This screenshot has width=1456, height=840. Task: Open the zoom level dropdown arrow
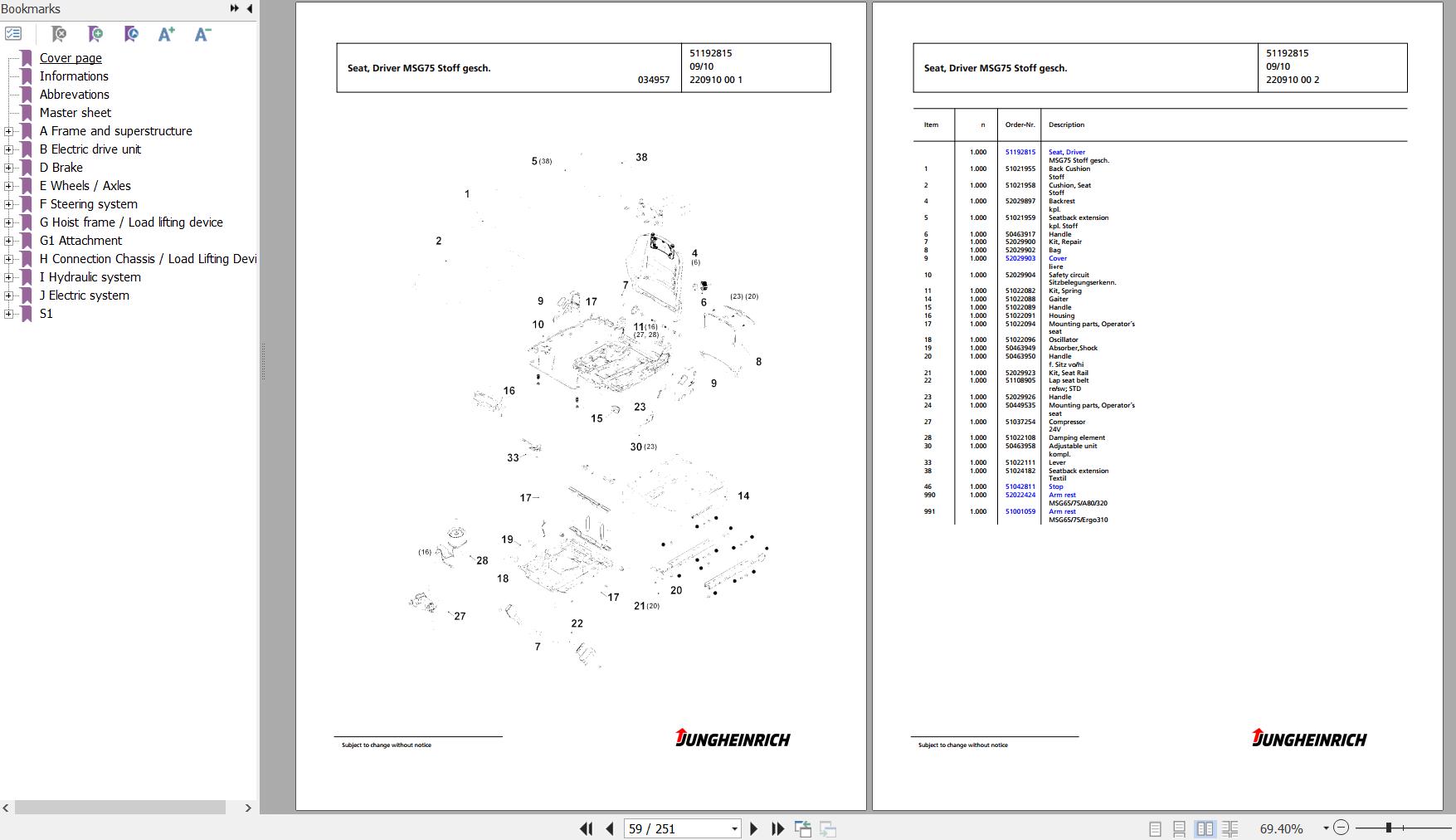1326,828
